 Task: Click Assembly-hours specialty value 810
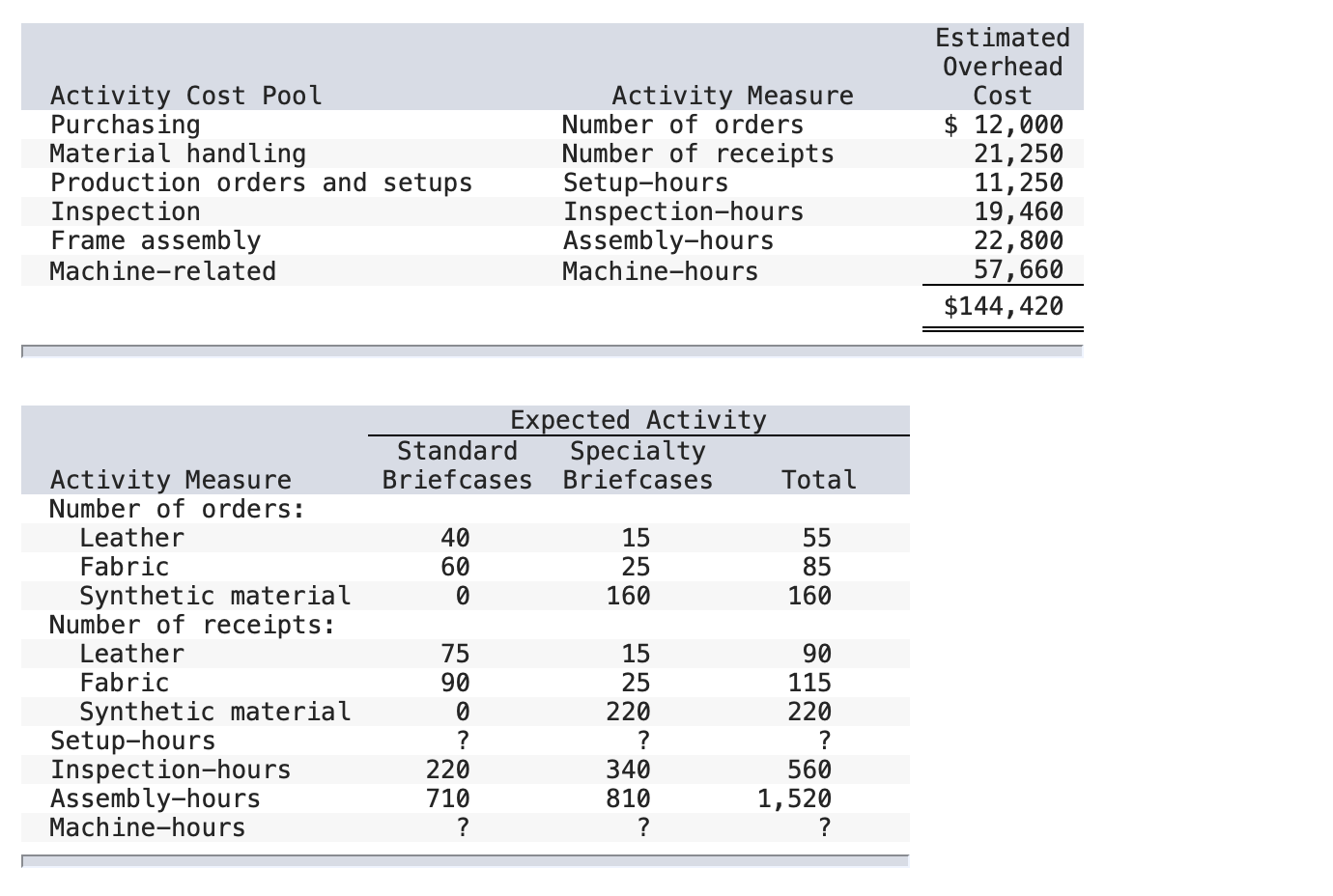[x=629, y=798]
